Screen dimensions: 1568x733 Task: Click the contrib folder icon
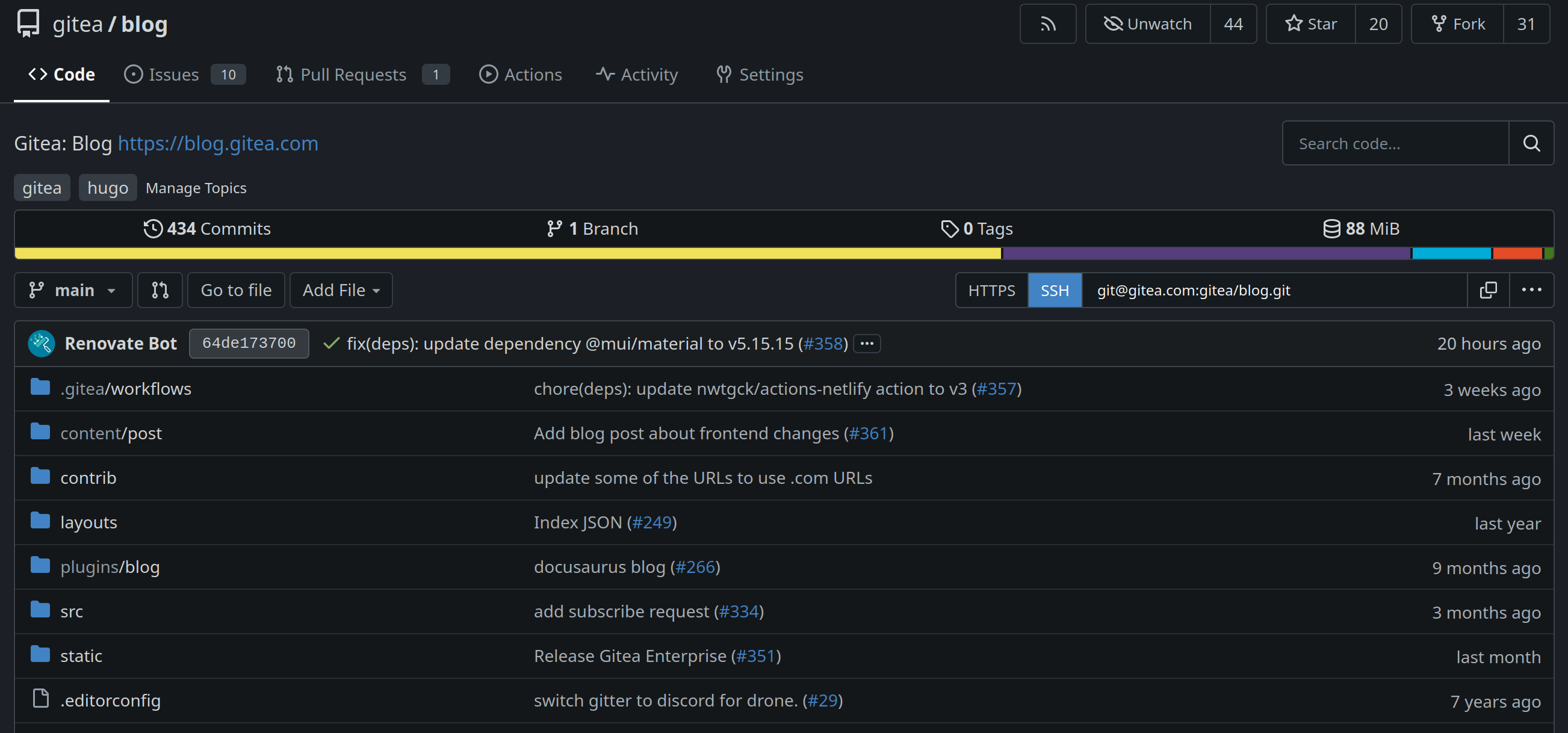click(x=40, y=476)
